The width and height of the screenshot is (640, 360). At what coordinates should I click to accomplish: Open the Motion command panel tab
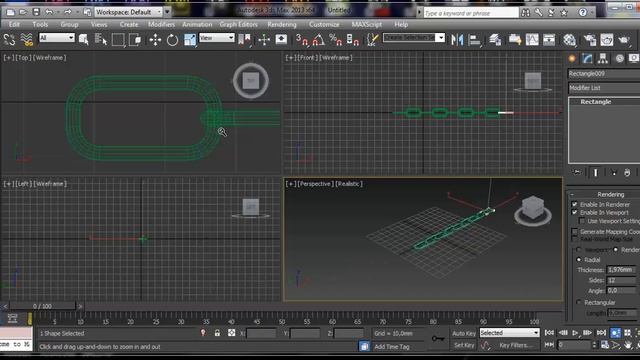[619, 58]
